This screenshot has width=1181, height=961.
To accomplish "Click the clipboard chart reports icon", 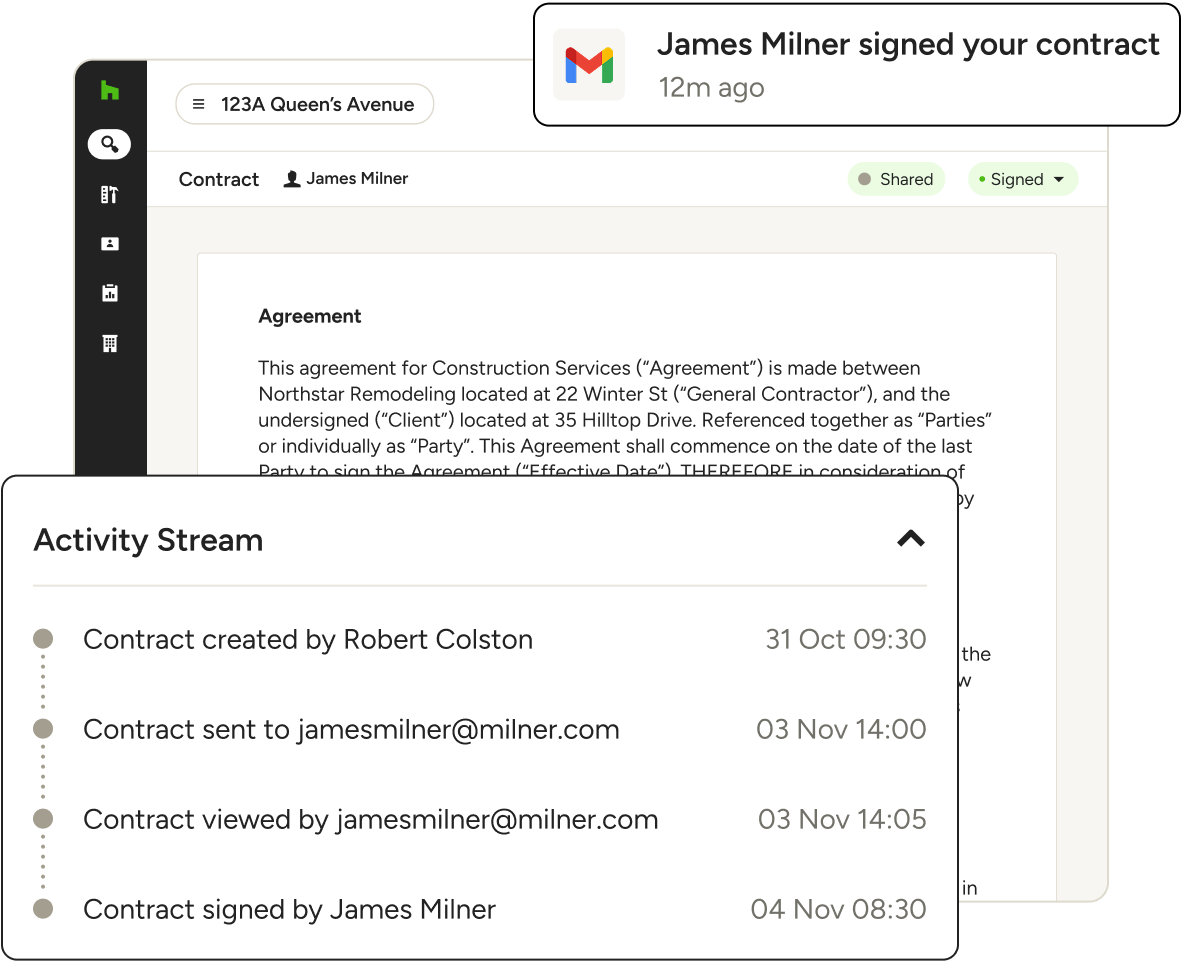I will coord(110,293).
